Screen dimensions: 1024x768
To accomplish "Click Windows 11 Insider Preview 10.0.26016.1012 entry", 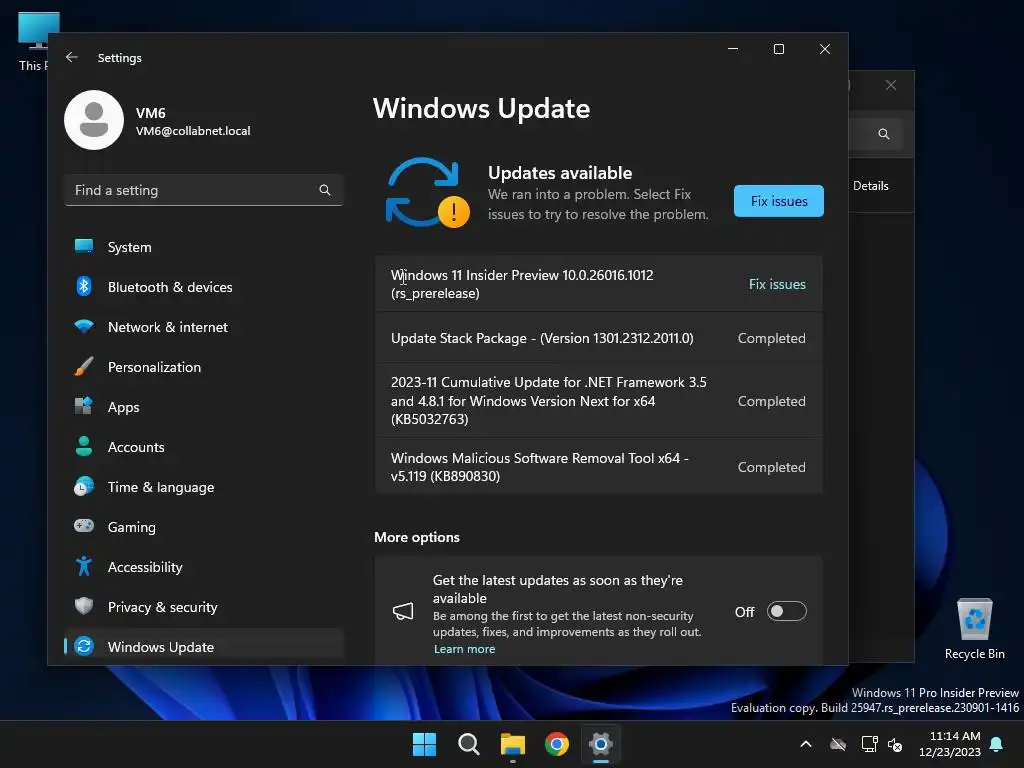I will coord(598,284).
